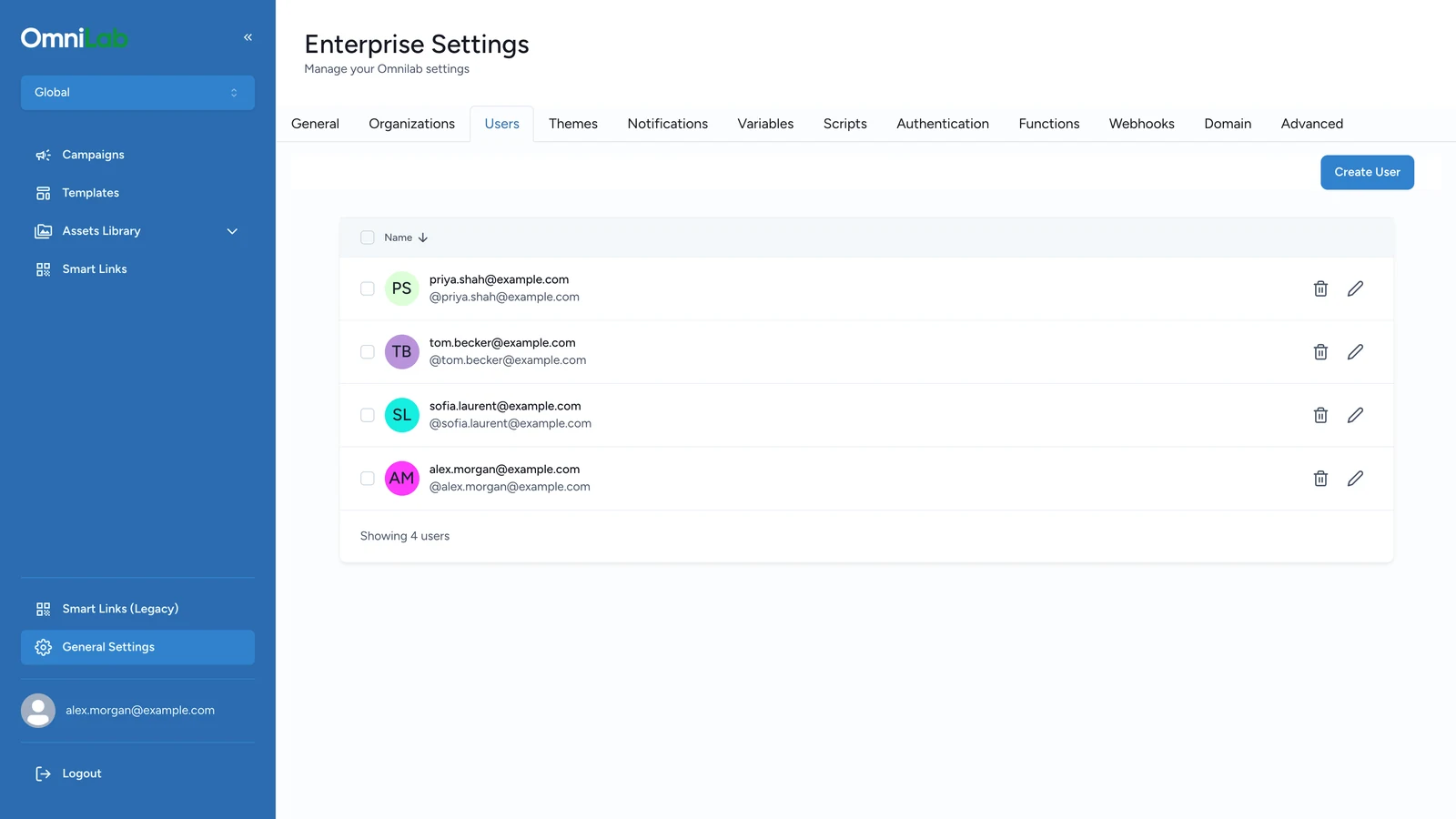Click the OmniLab logo

click(x=75, y=37)
